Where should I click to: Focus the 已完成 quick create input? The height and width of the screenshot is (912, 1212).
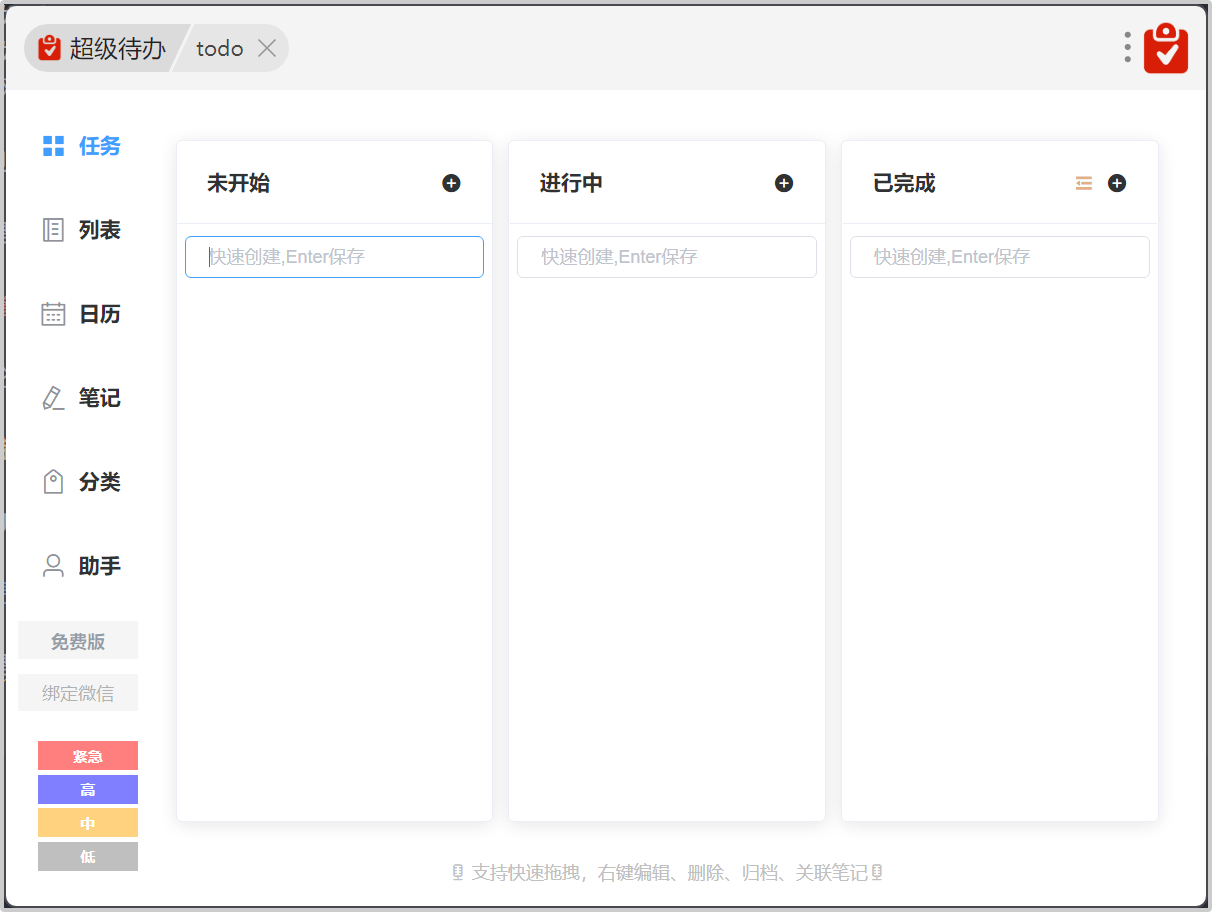point(999,257)
